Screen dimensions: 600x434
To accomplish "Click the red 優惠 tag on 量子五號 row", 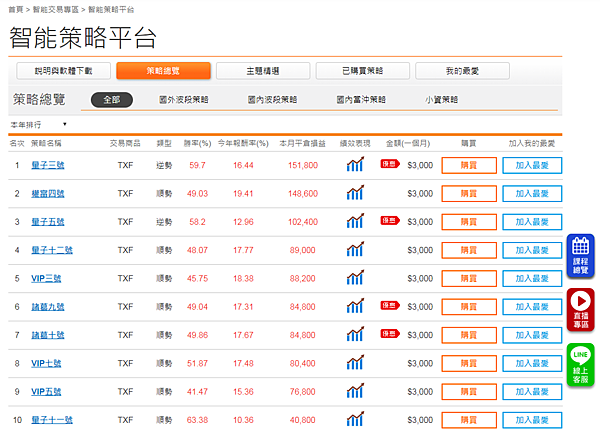I will 390,220.
